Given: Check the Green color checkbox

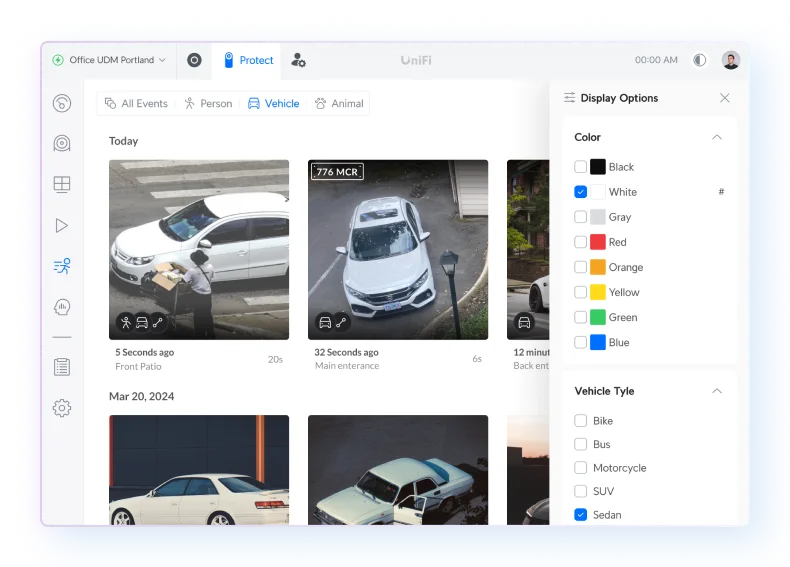Looking at the screenshot, I should pos(580,317).
